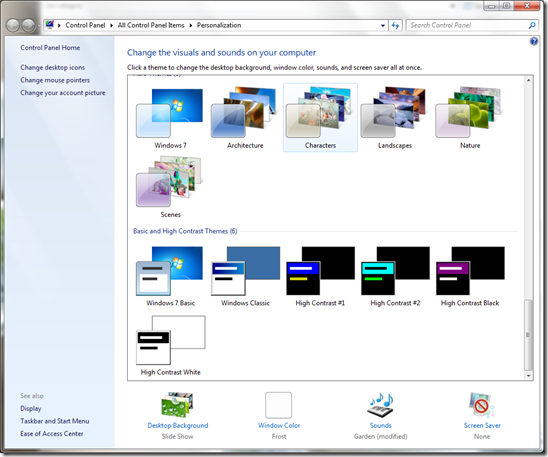Click in the Search Control Panel field
Viewport: 548px width, 457px height.
[x=468, y=25]
